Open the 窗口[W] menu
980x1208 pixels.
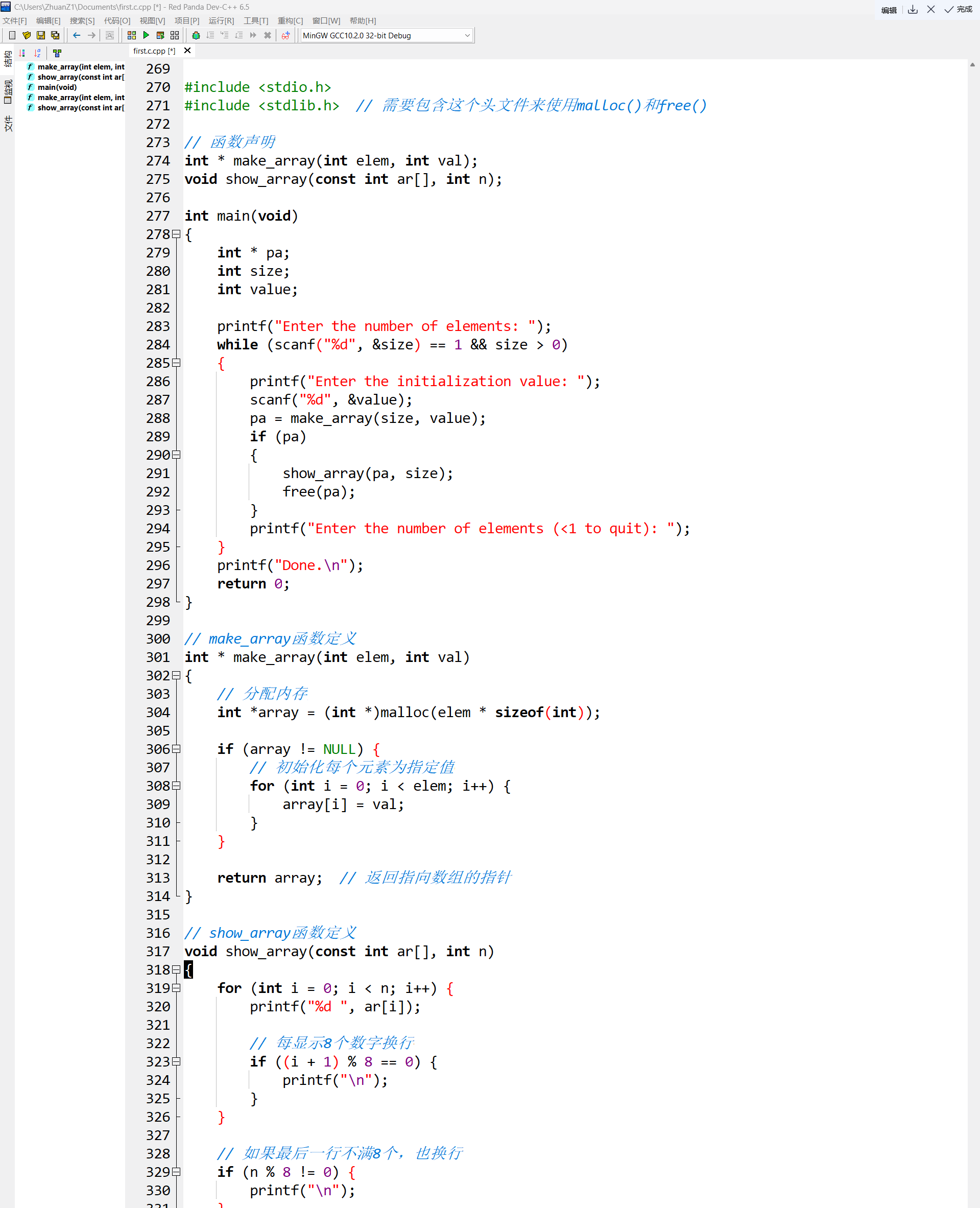[x=326, y=21]
